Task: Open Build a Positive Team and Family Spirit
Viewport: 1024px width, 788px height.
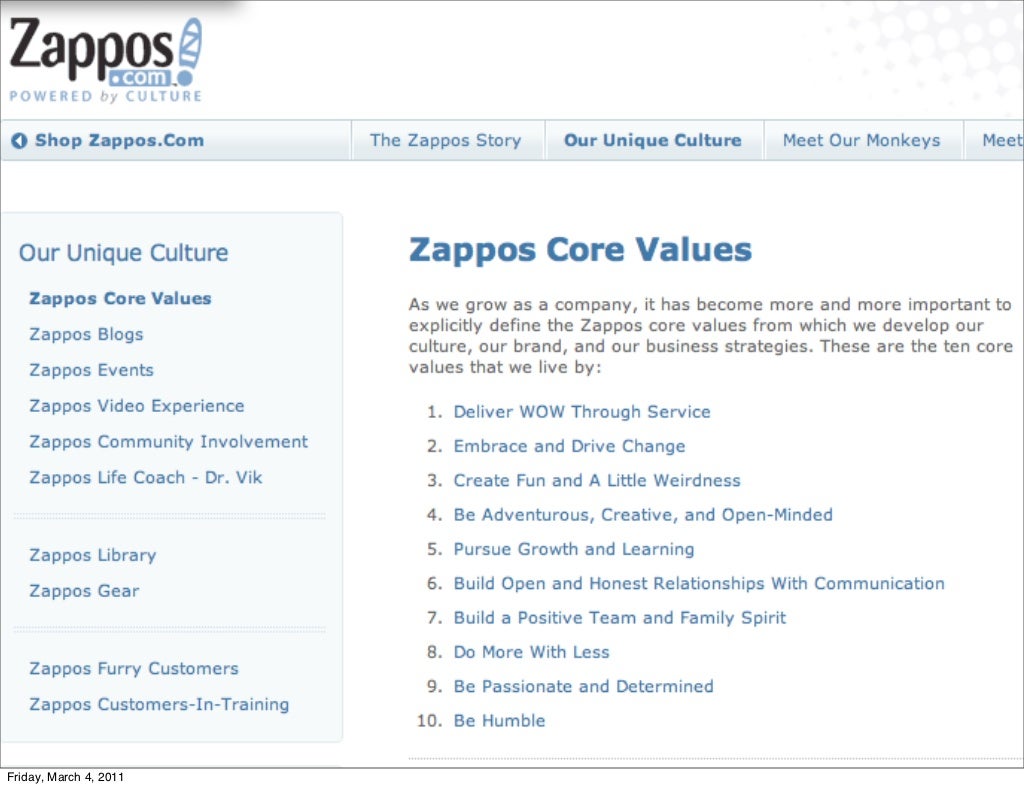Action: coord(620,618)
